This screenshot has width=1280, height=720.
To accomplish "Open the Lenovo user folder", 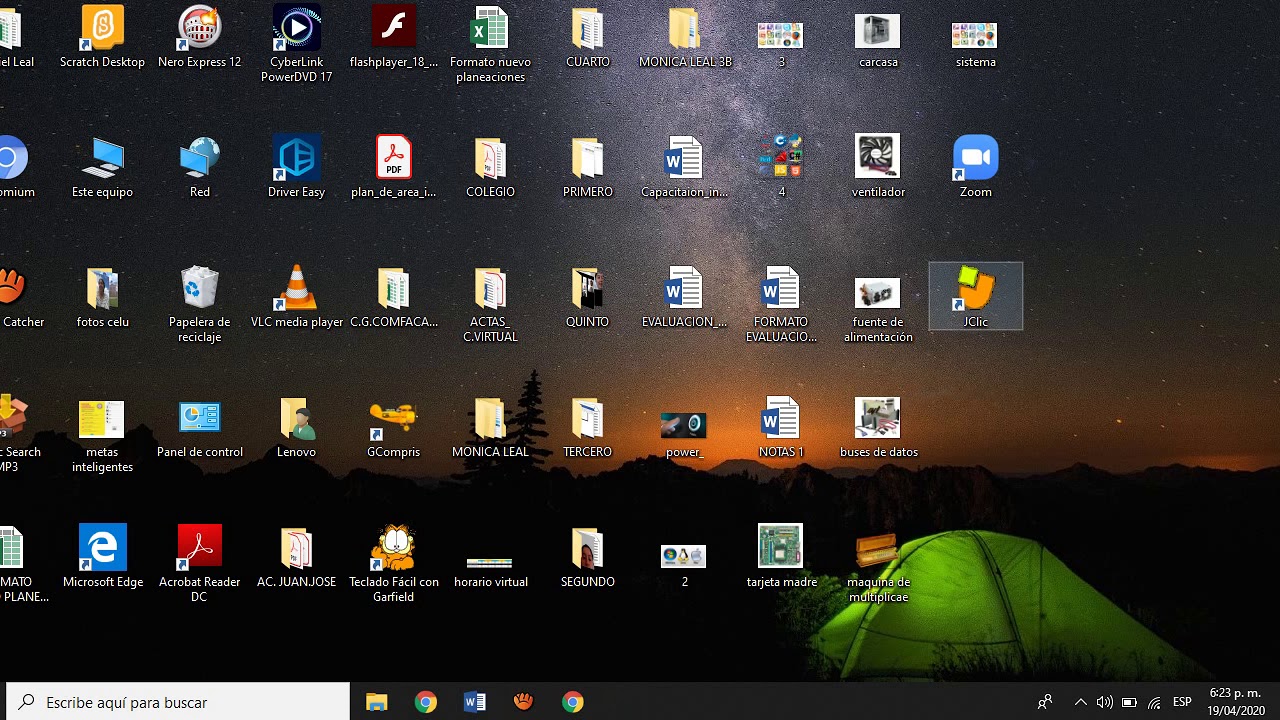I will [297, 428].
